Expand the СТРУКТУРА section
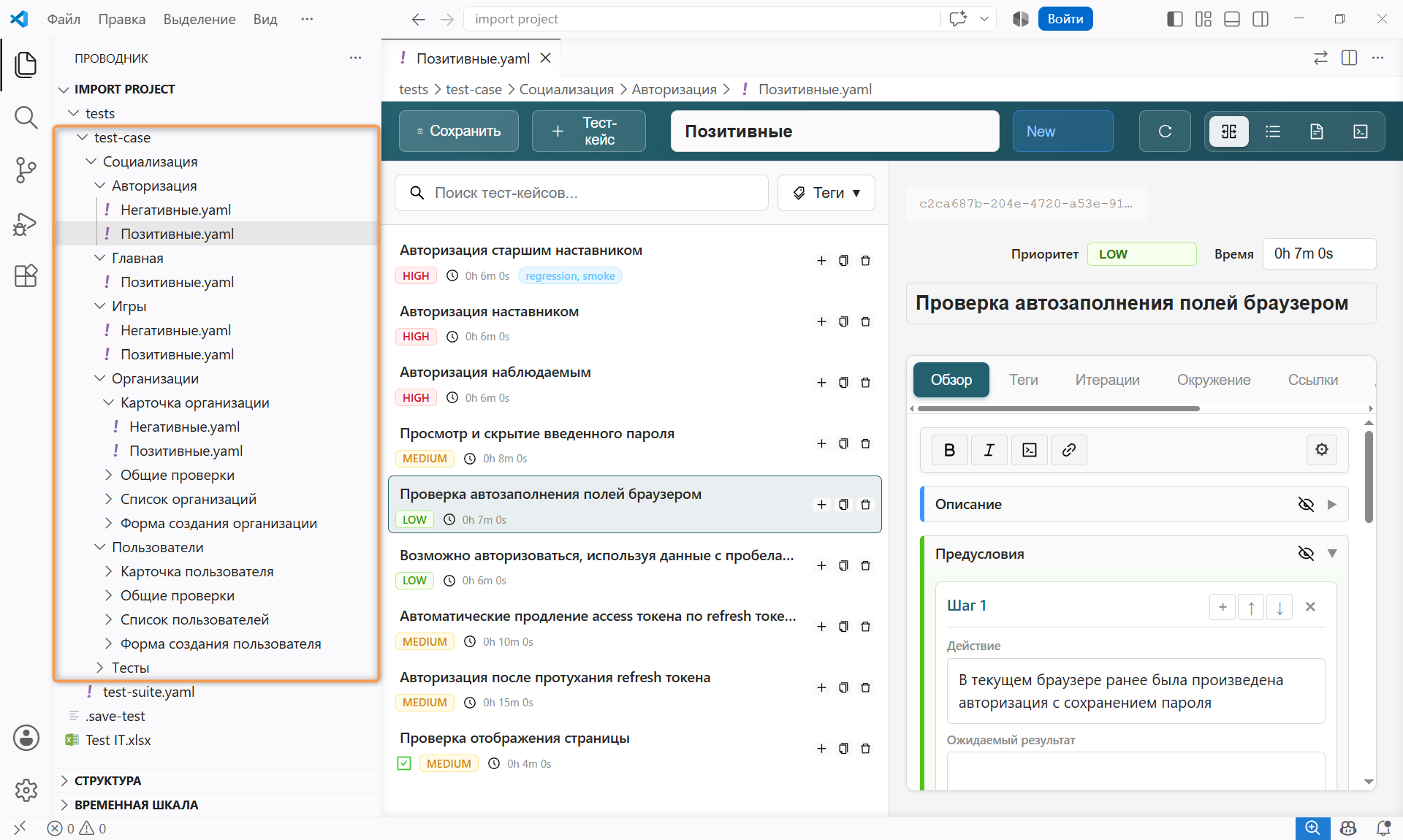This screenshot has width=1403, height=840. coord(107,781)
